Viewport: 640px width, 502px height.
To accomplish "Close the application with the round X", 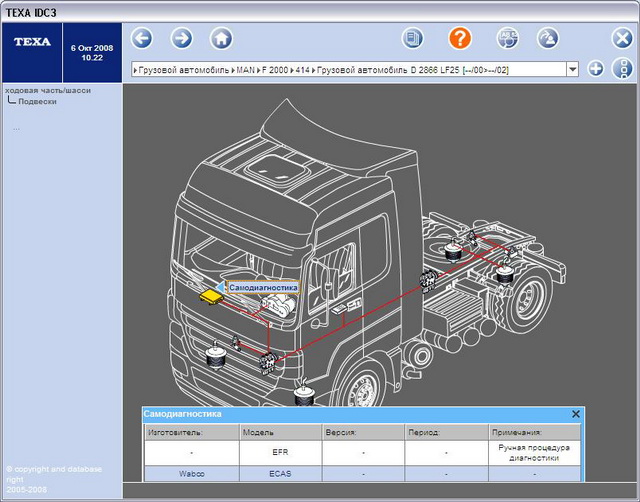I will click(x=622, y=39).
